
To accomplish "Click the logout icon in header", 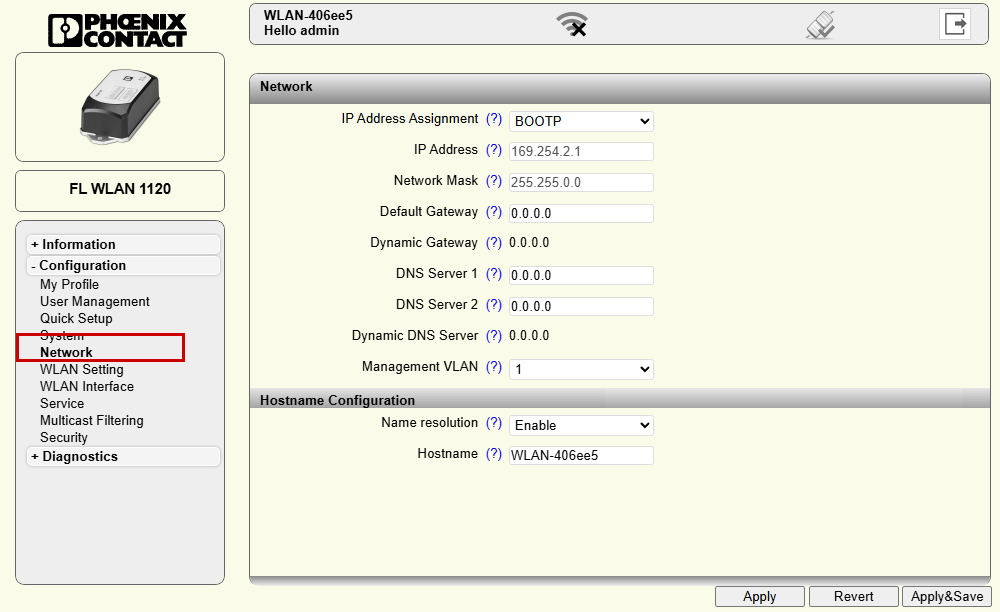I will pyautogui.click(x=955, y=23).
